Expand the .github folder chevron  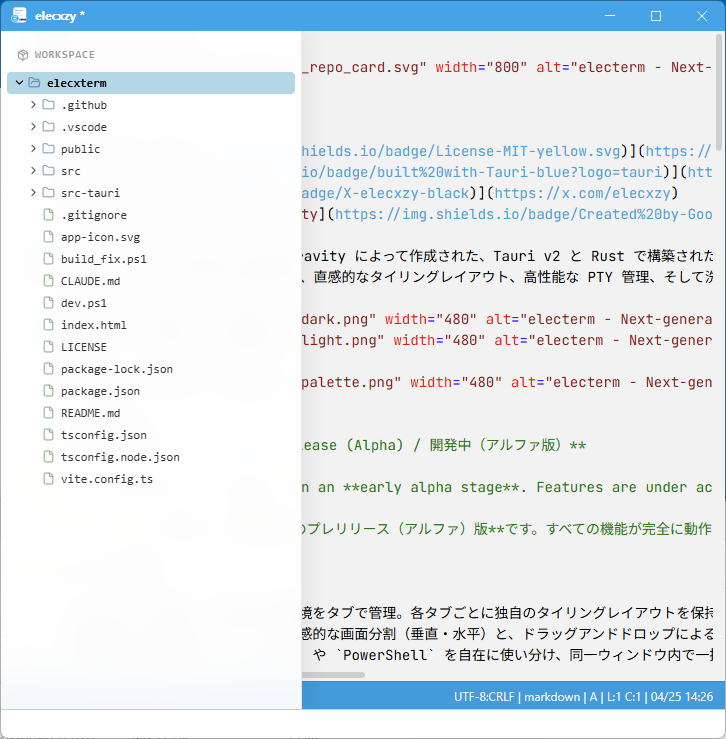33,105
